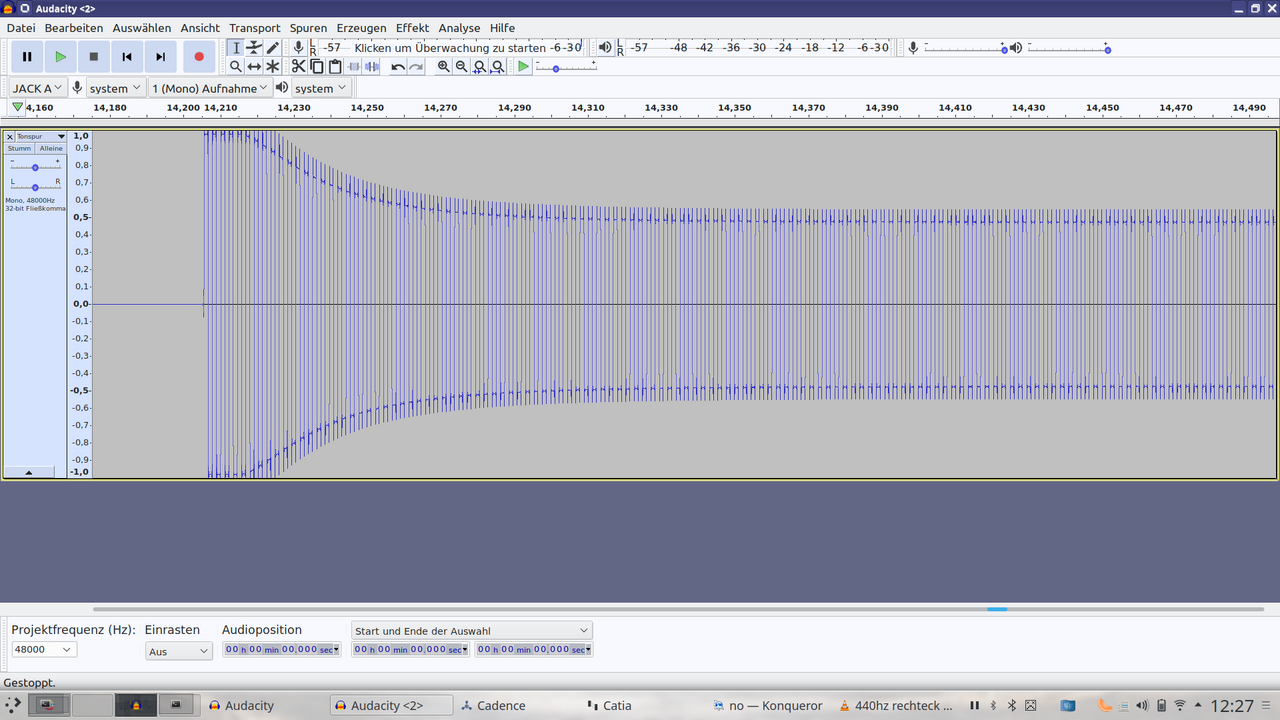Open the Erzeugen menu
The width and height of the screenshot is (1280, 720).
361,28
